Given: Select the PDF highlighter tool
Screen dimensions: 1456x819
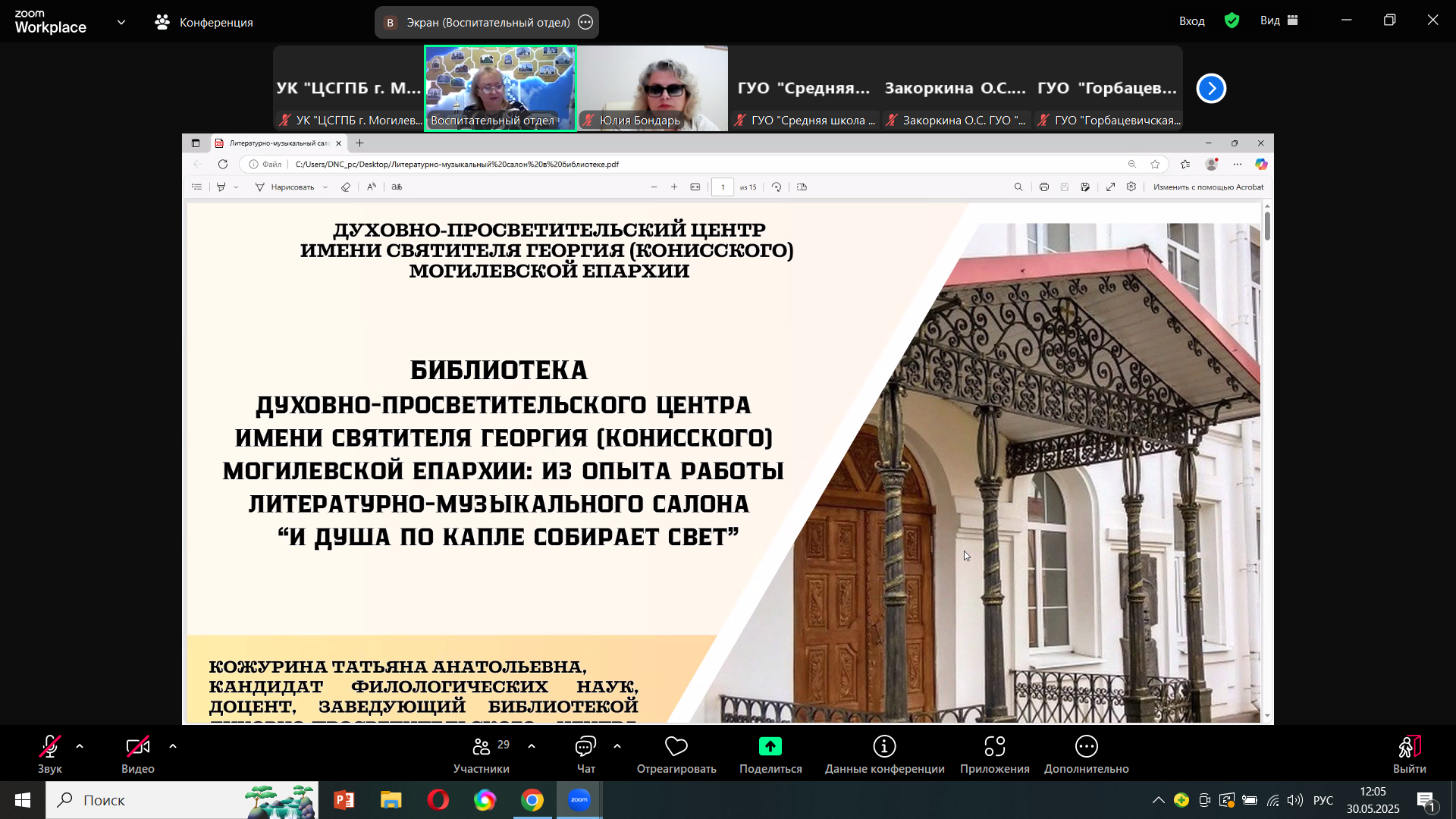Looking at the screenshot, I should (221, 187).
